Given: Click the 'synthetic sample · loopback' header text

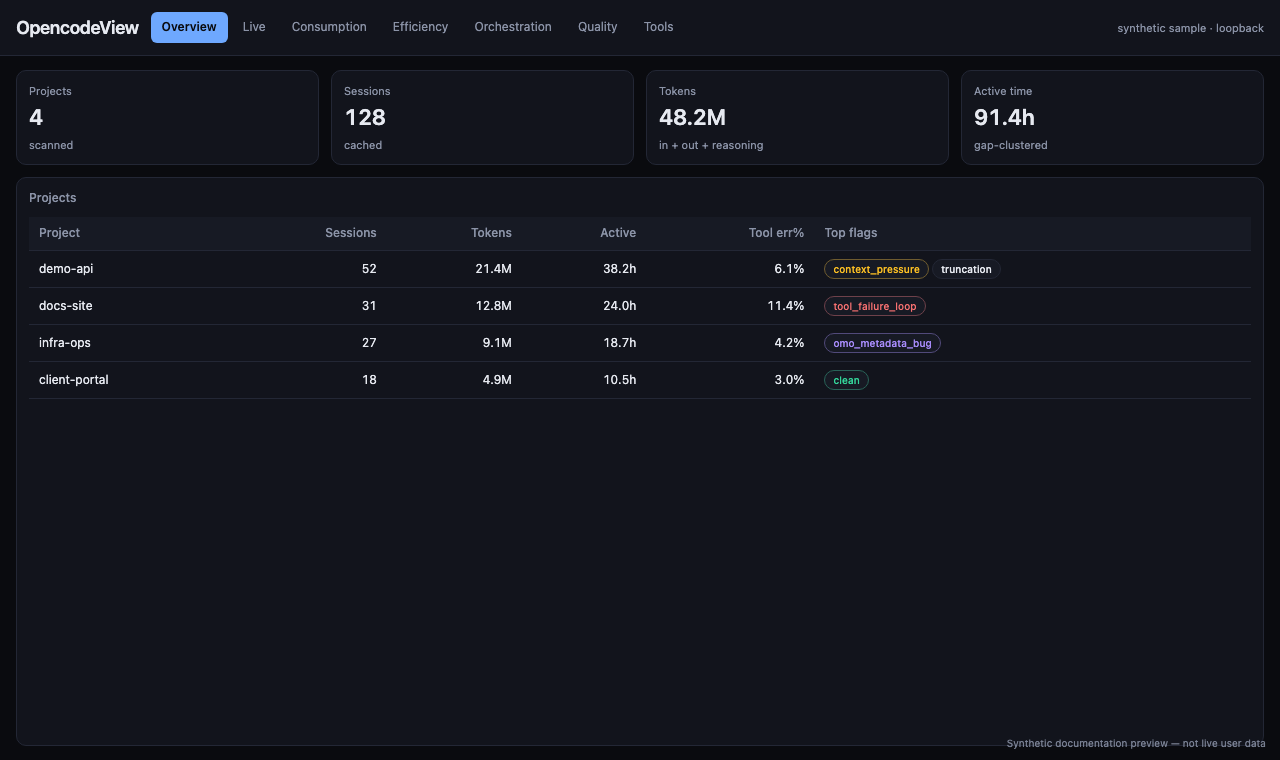Looking at the screenshot, I should pyautogui.click(x=1191, y=28).
